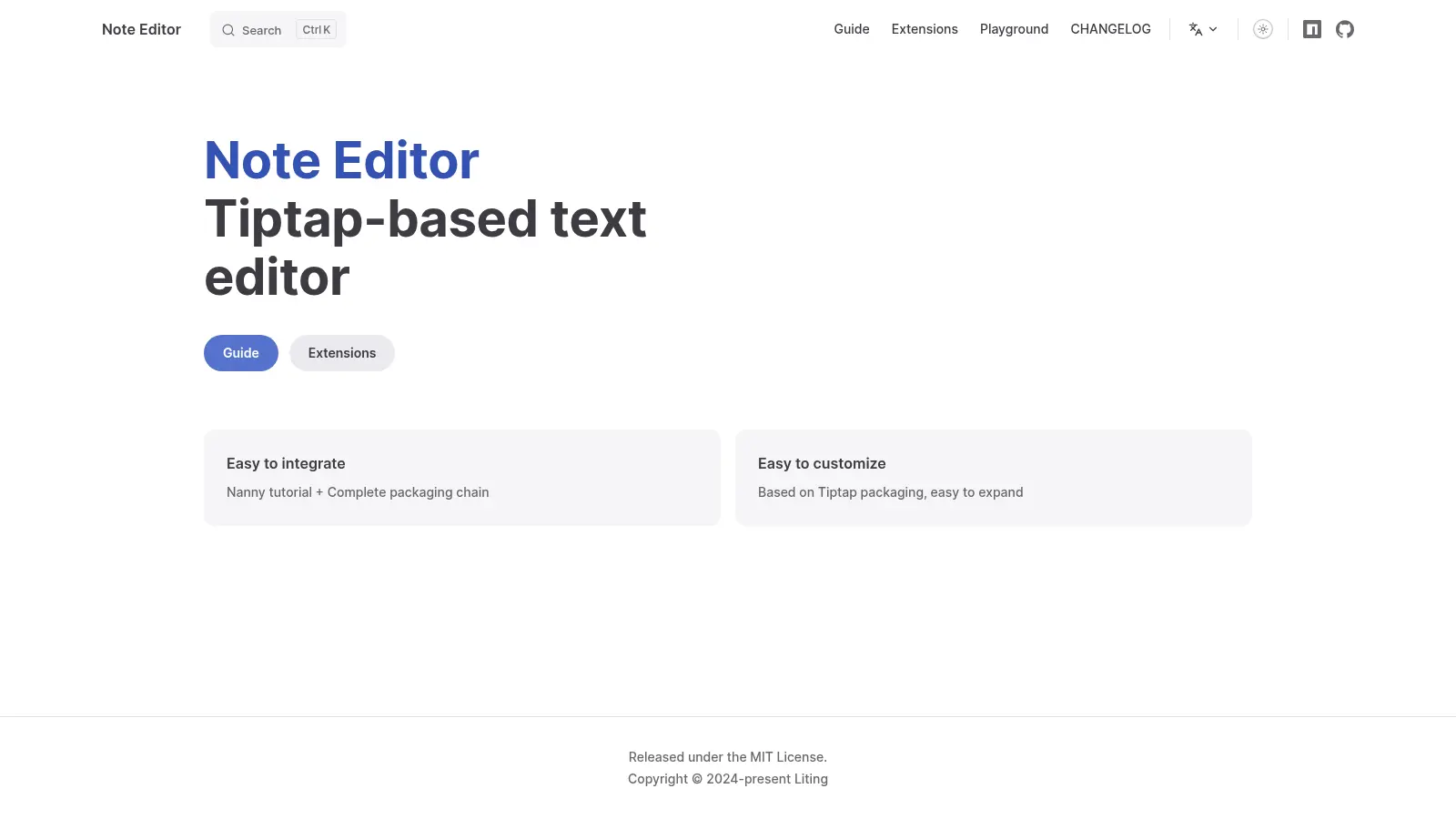Click the large blue 'Note Editor' heading
Image resolution: width=1456 pixels, height=819 pixels.
(x=341, y=160)
